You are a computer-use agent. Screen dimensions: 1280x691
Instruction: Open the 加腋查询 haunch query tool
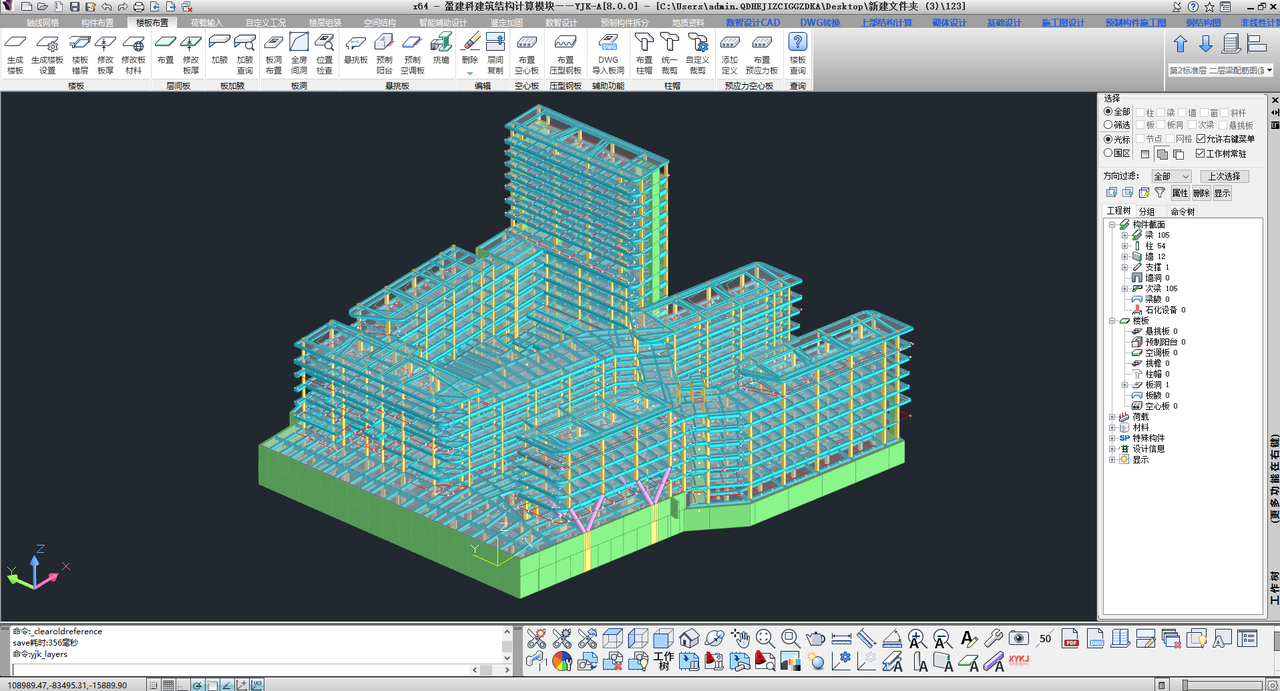click(245, 54)
